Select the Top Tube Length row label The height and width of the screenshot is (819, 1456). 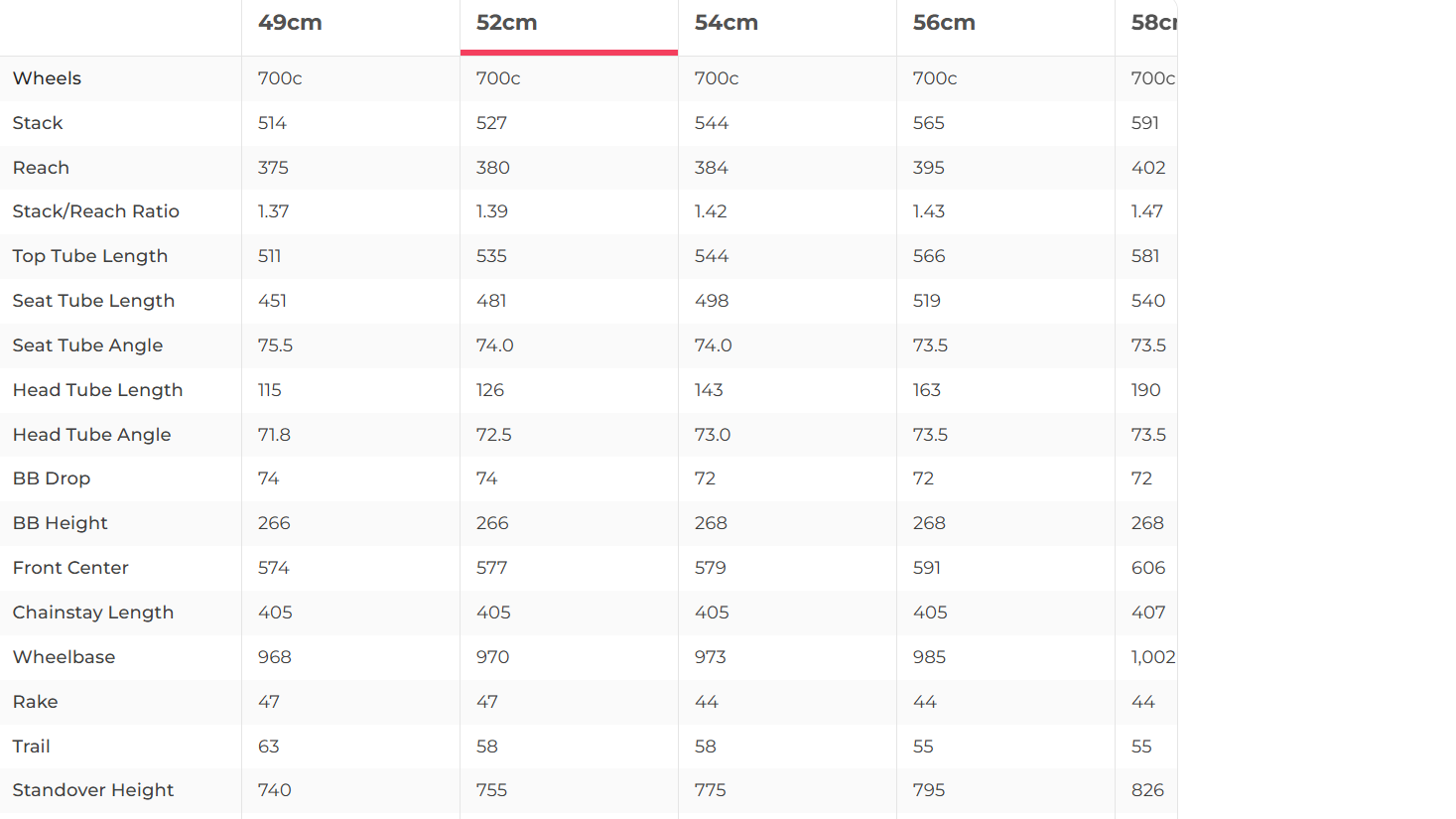(x=89, y=256)
